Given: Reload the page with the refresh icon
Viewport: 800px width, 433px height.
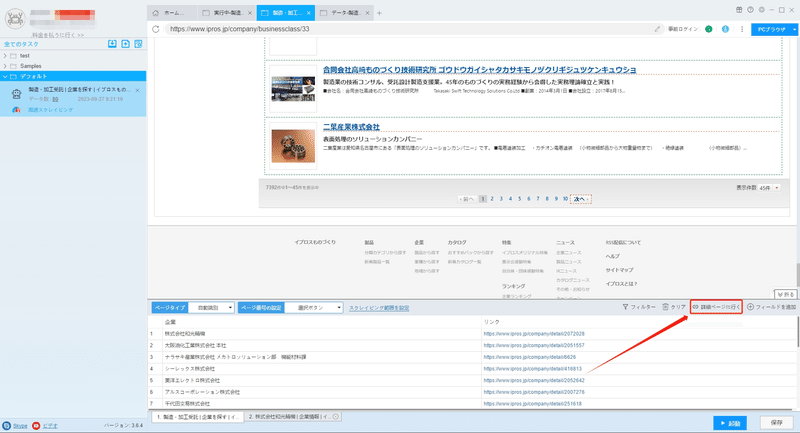Looking at the screenshot, I should click(156, 29).
